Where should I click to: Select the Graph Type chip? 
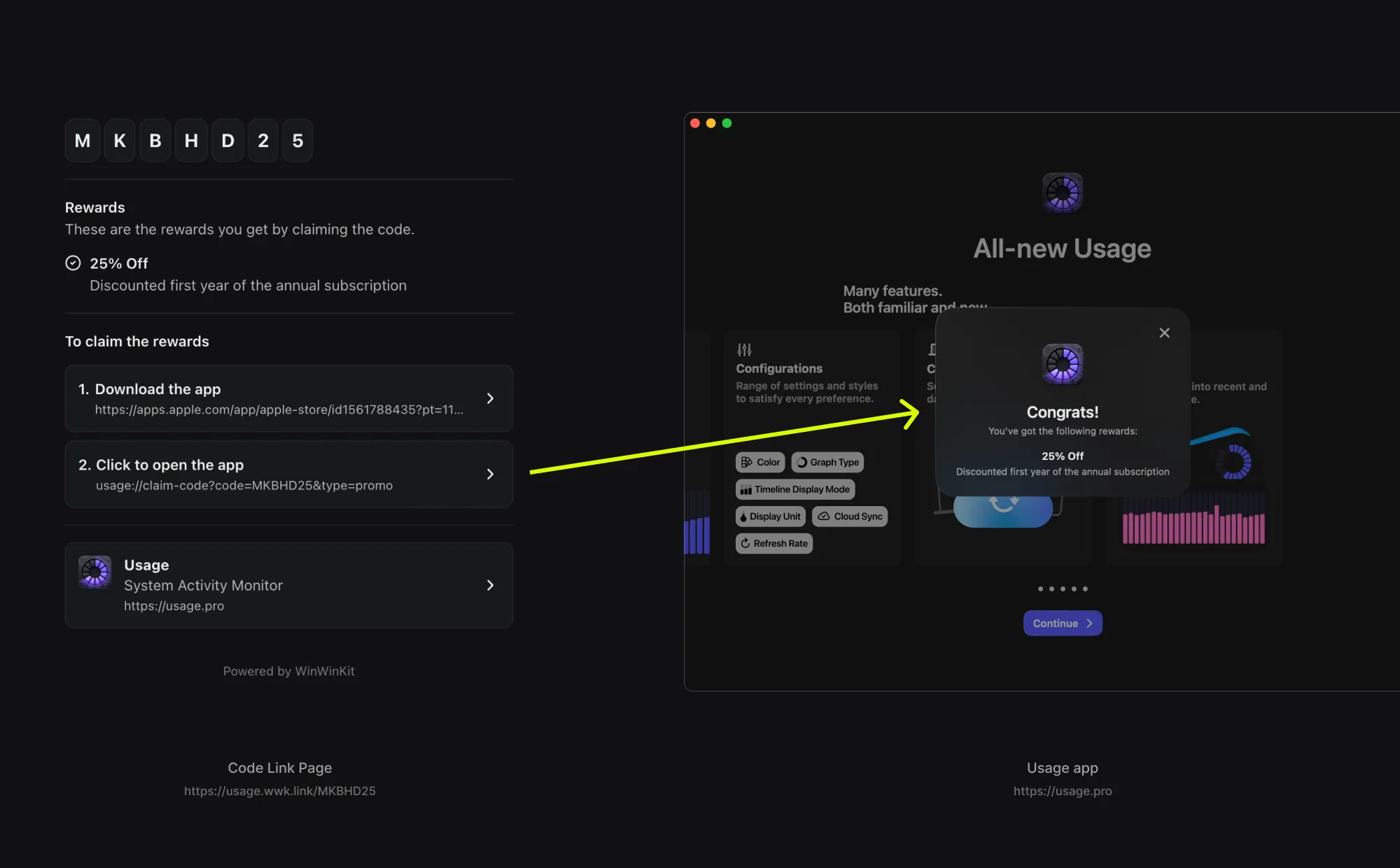coord(827,463)
